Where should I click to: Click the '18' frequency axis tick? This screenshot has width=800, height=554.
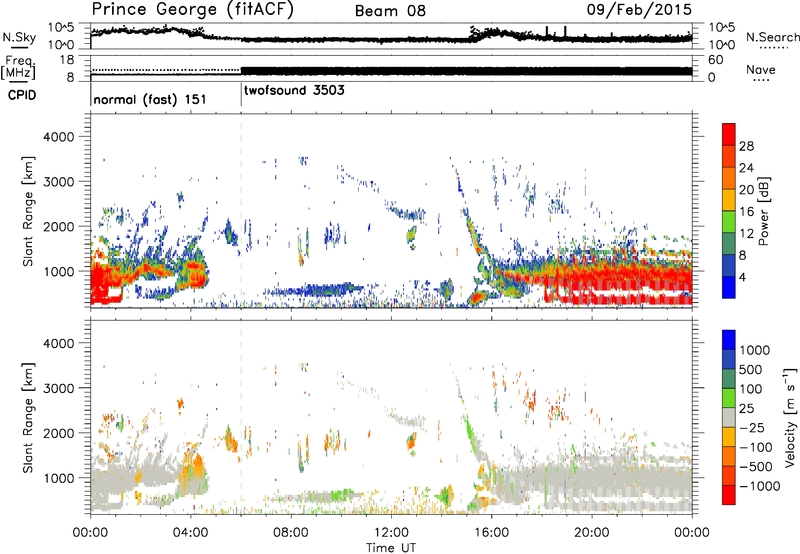pos(67,60)
